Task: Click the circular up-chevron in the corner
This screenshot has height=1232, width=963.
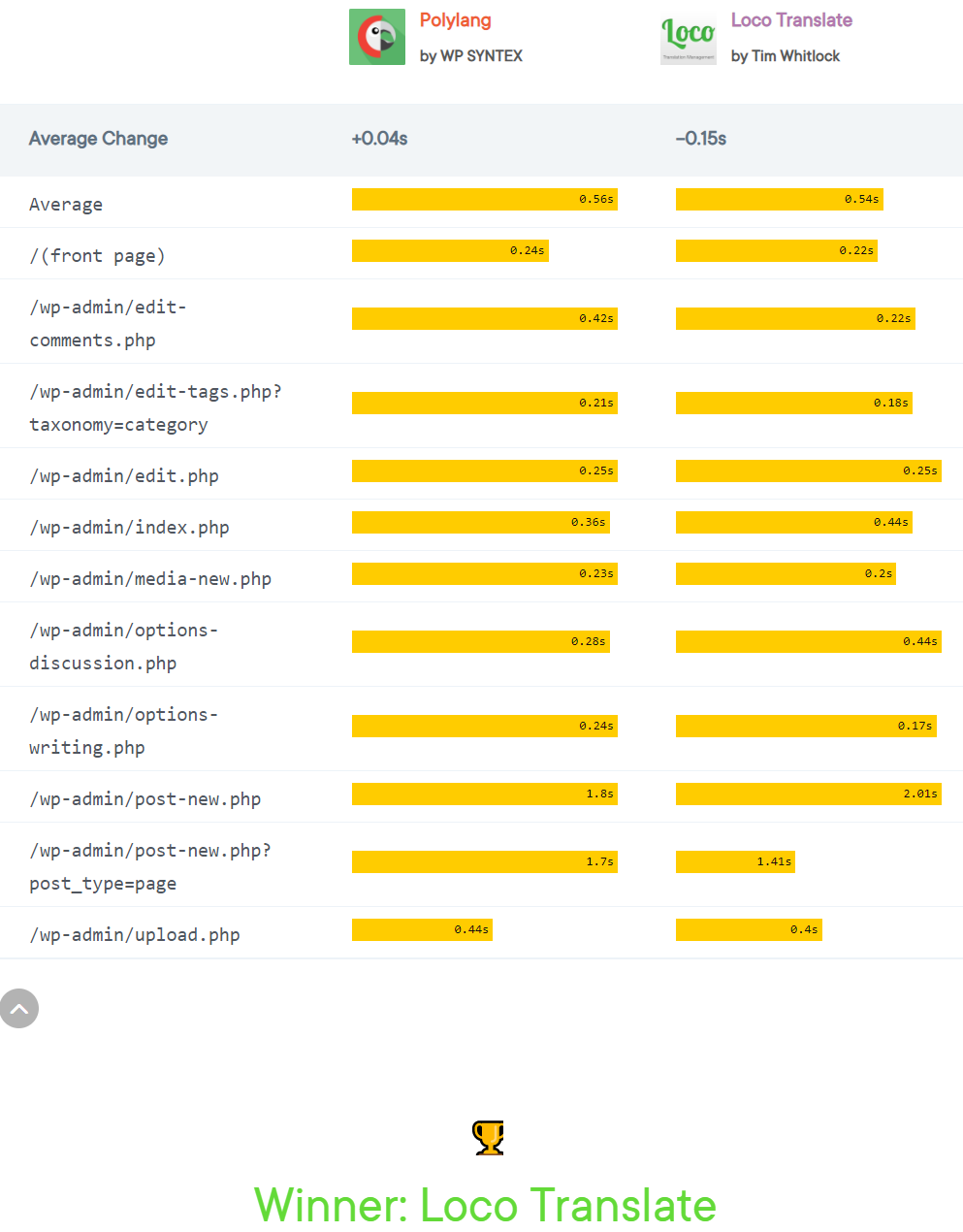Action: tap(19, 1009)
